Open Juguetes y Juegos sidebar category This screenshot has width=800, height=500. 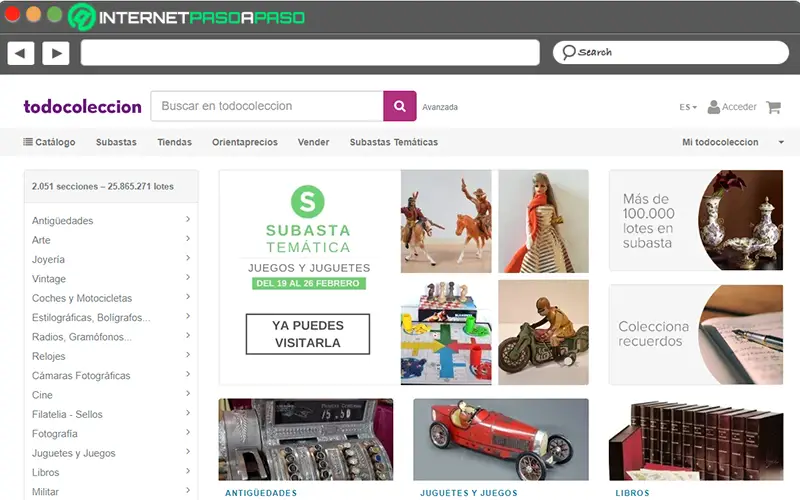point(73,454)
